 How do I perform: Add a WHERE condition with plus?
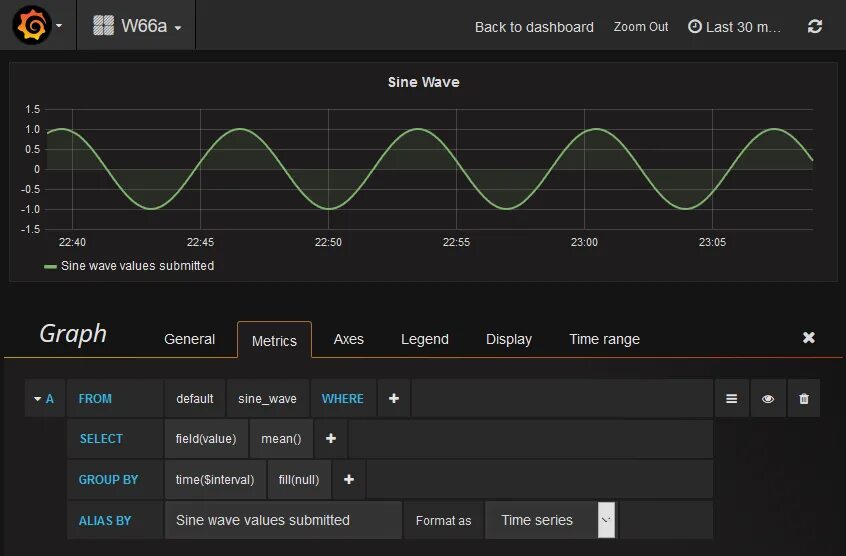tap(394, 399)
